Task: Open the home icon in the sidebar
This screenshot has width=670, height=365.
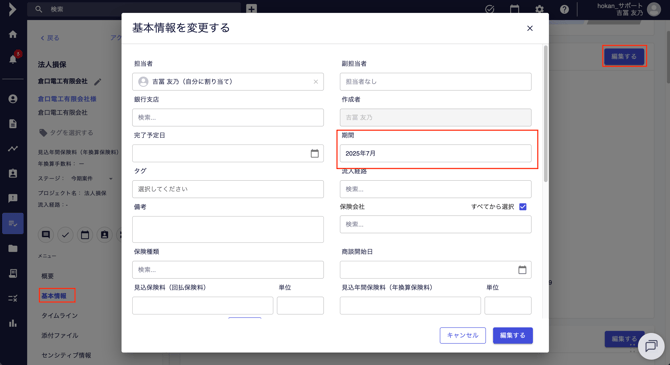Action: (13, 34)
